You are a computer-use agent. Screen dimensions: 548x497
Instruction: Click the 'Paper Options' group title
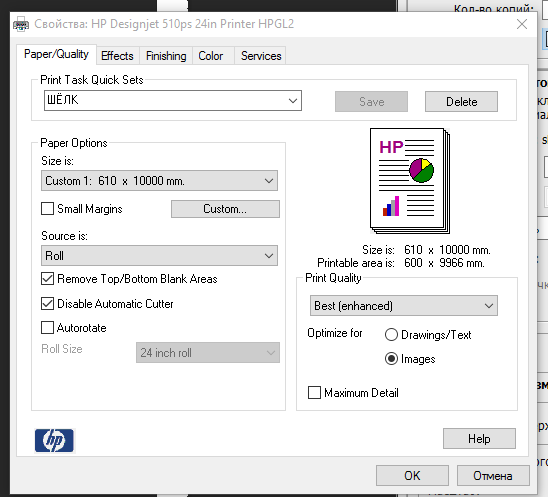74,143
